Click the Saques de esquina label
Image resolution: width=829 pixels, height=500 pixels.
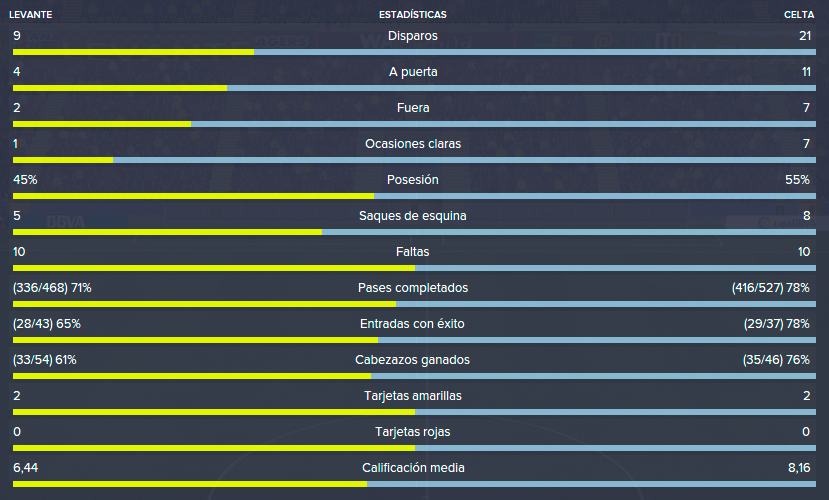(x=413, y=216)
